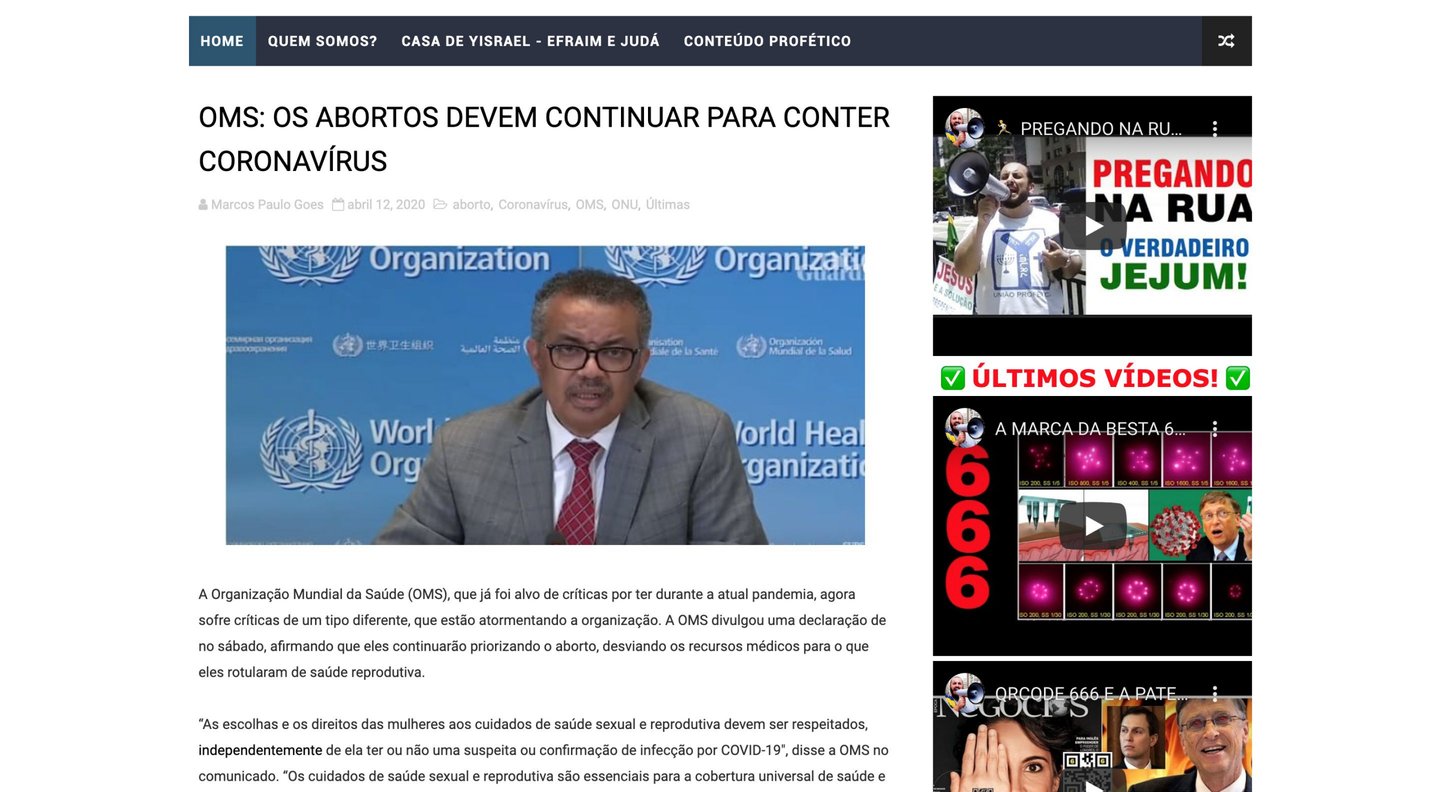Open channel avatar on QRCODE 666 video
The height and width of the screenshot is (792, 1440).
(x=964, y=692)
